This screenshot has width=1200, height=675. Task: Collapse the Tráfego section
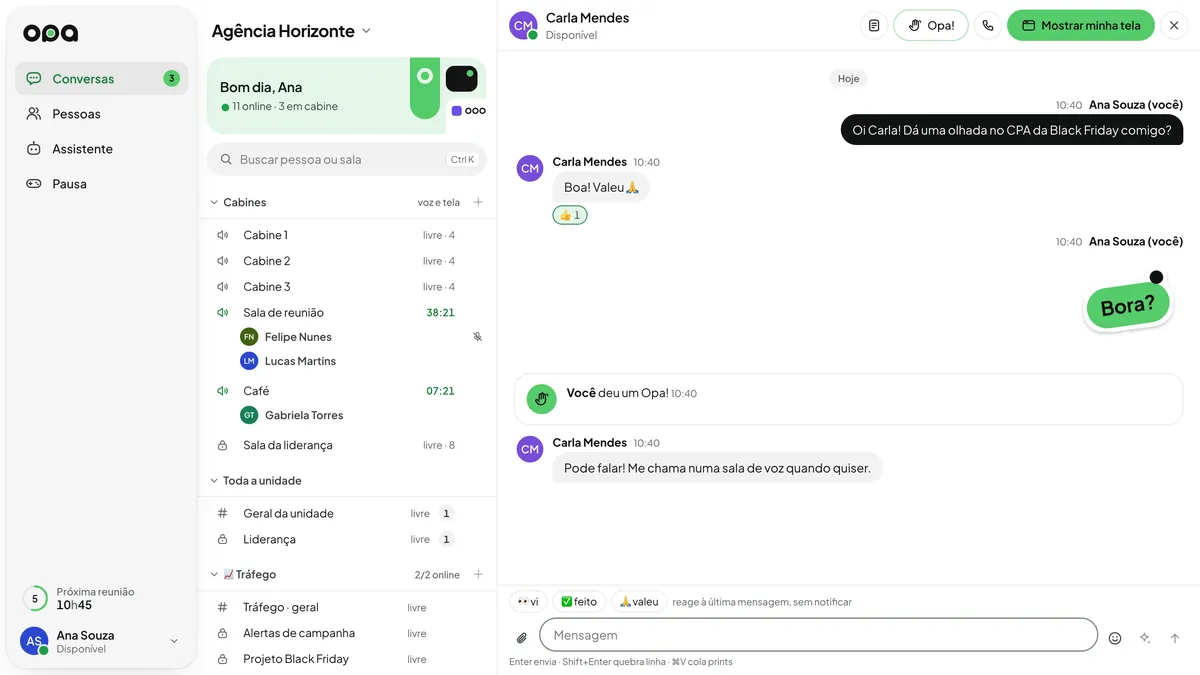coord(214,574)
